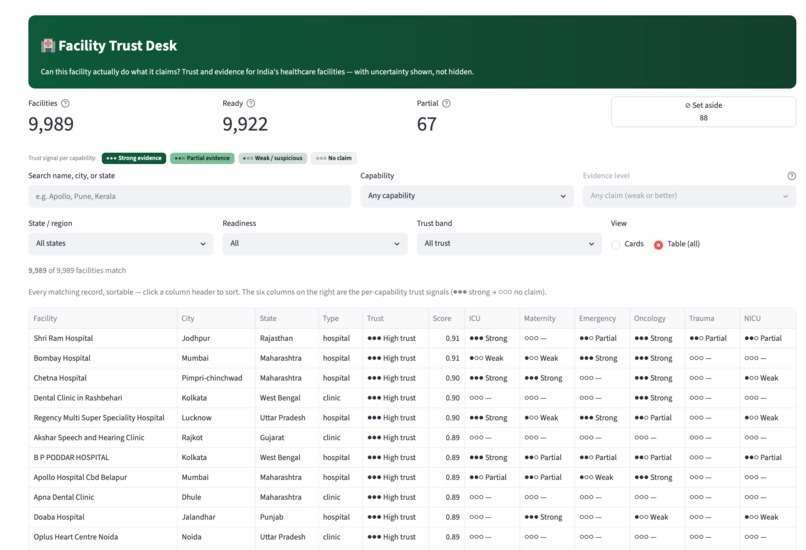Image resolution: width=806 pixels, height=550 pixels.
Task: Click the Weak / suspicious legend badge
Action: point(273,158)
